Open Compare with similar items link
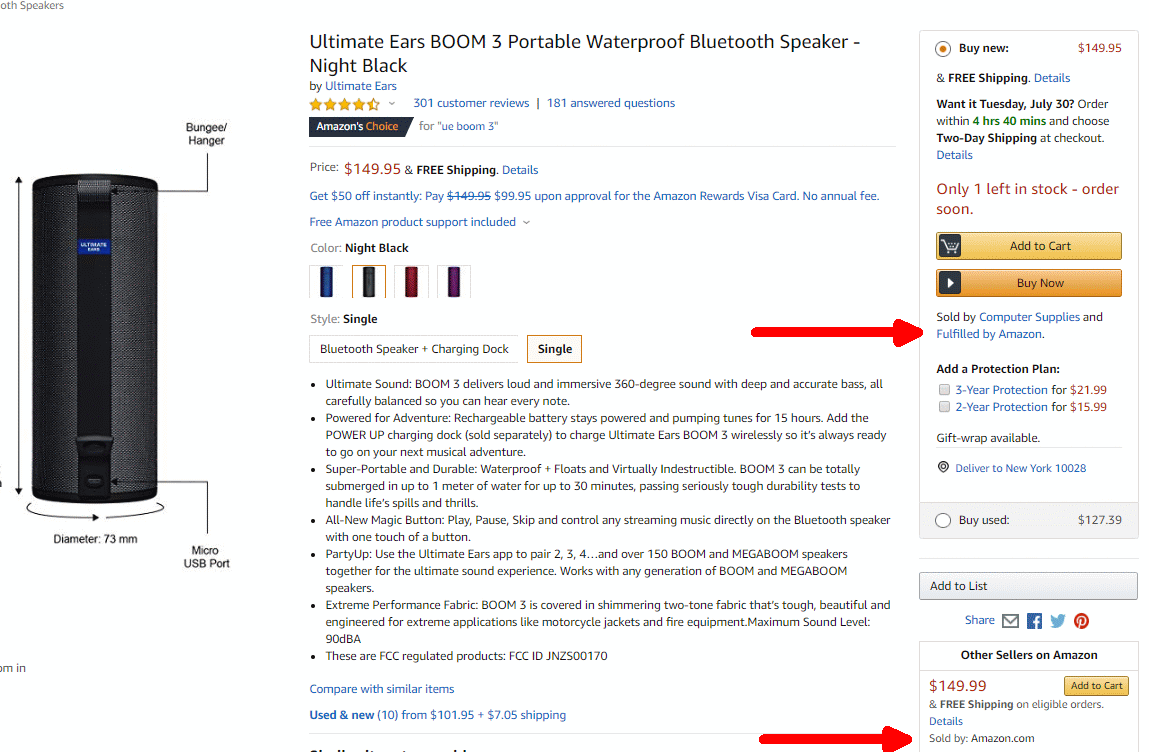This screenshot has width=1149, height=752. (382, 689)
